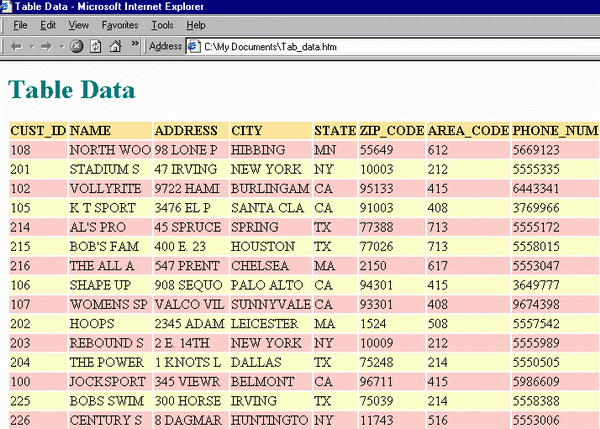Select cell THE ALL A
Viewport: 600px width, 429px height.
110,266
